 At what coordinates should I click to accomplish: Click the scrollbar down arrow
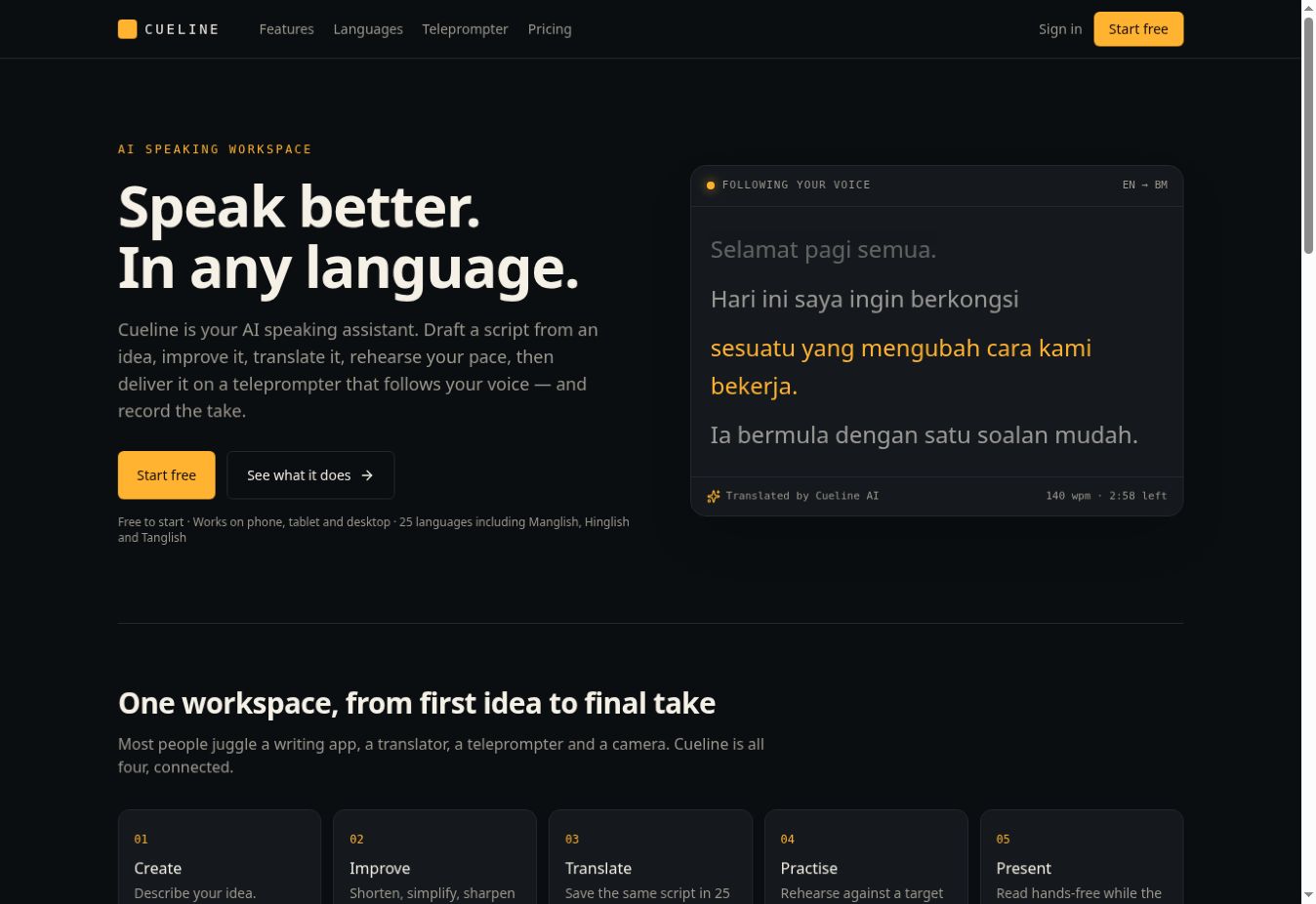click(x=1308, y=895)
